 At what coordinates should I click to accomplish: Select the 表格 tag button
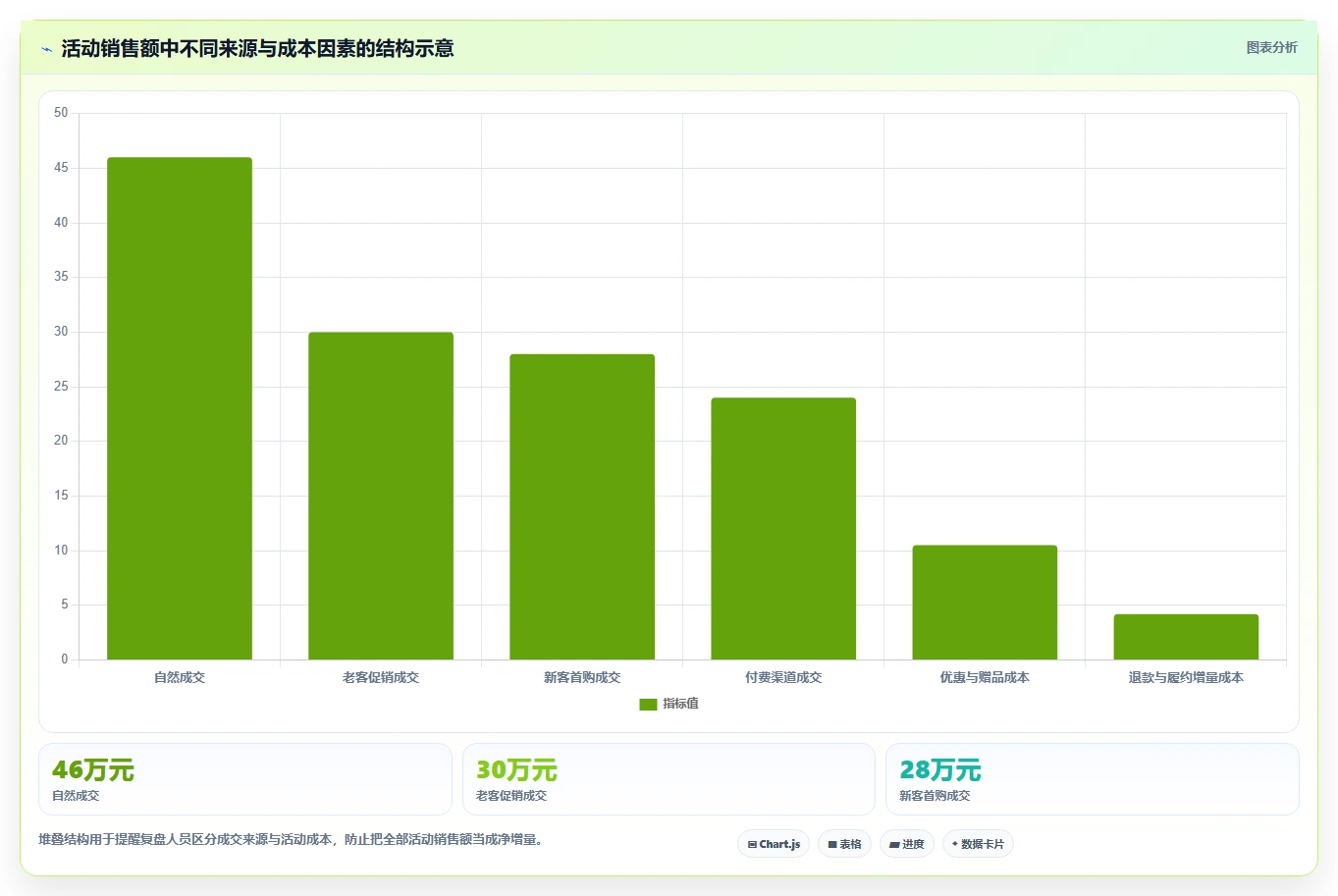click(x=844, y=844)
